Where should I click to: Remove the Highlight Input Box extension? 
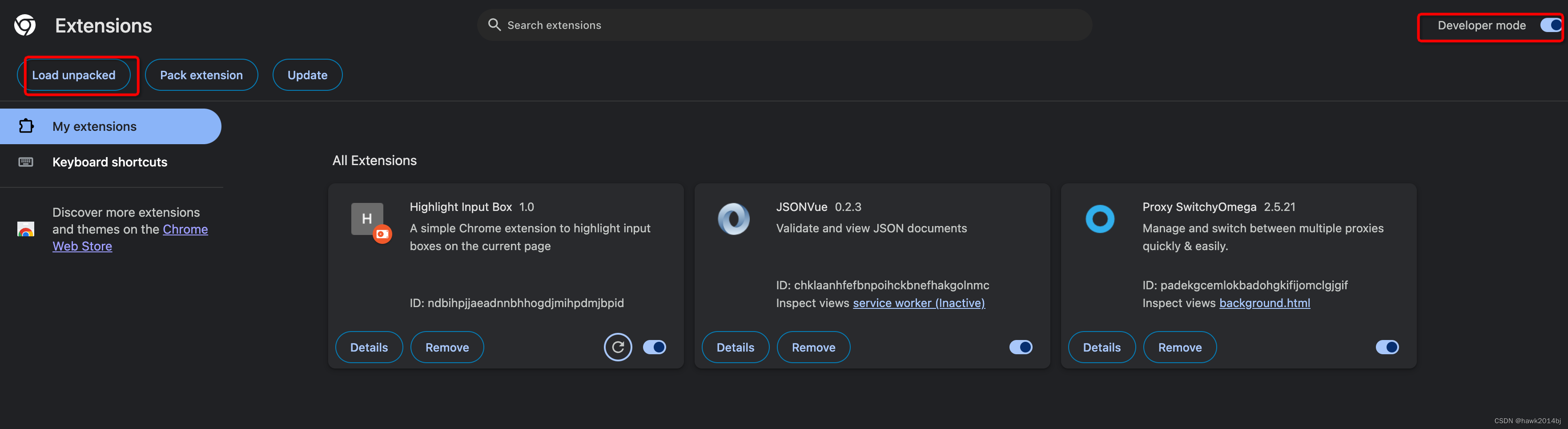(447, 348)
